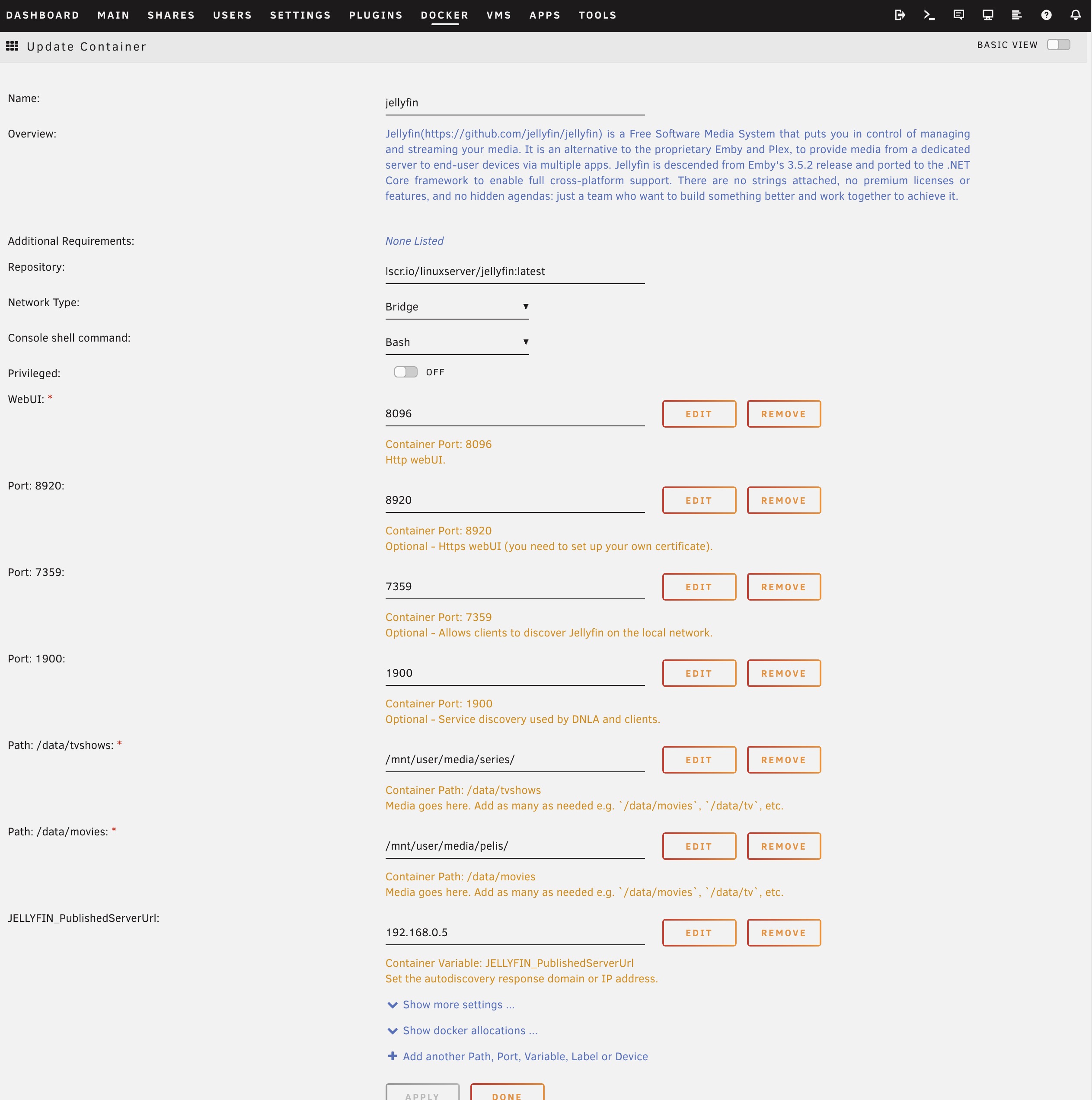The height and width of the screenshot is (1100, 1092).
Task: Open the terminal icon in header
Action: (x=929, y=16)
